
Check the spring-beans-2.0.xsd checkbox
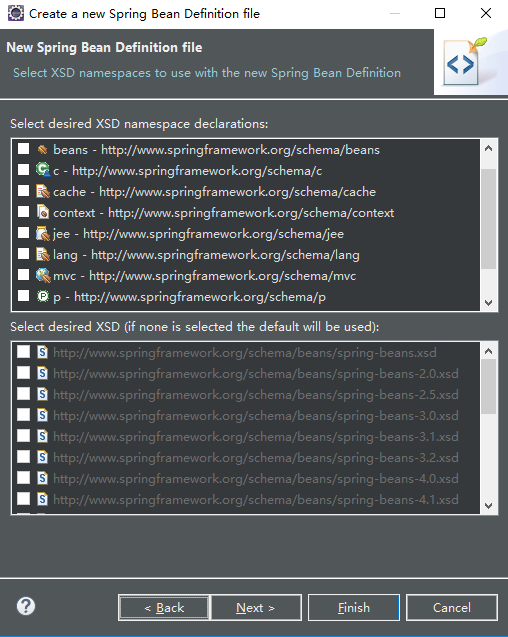tap(23, 373)
